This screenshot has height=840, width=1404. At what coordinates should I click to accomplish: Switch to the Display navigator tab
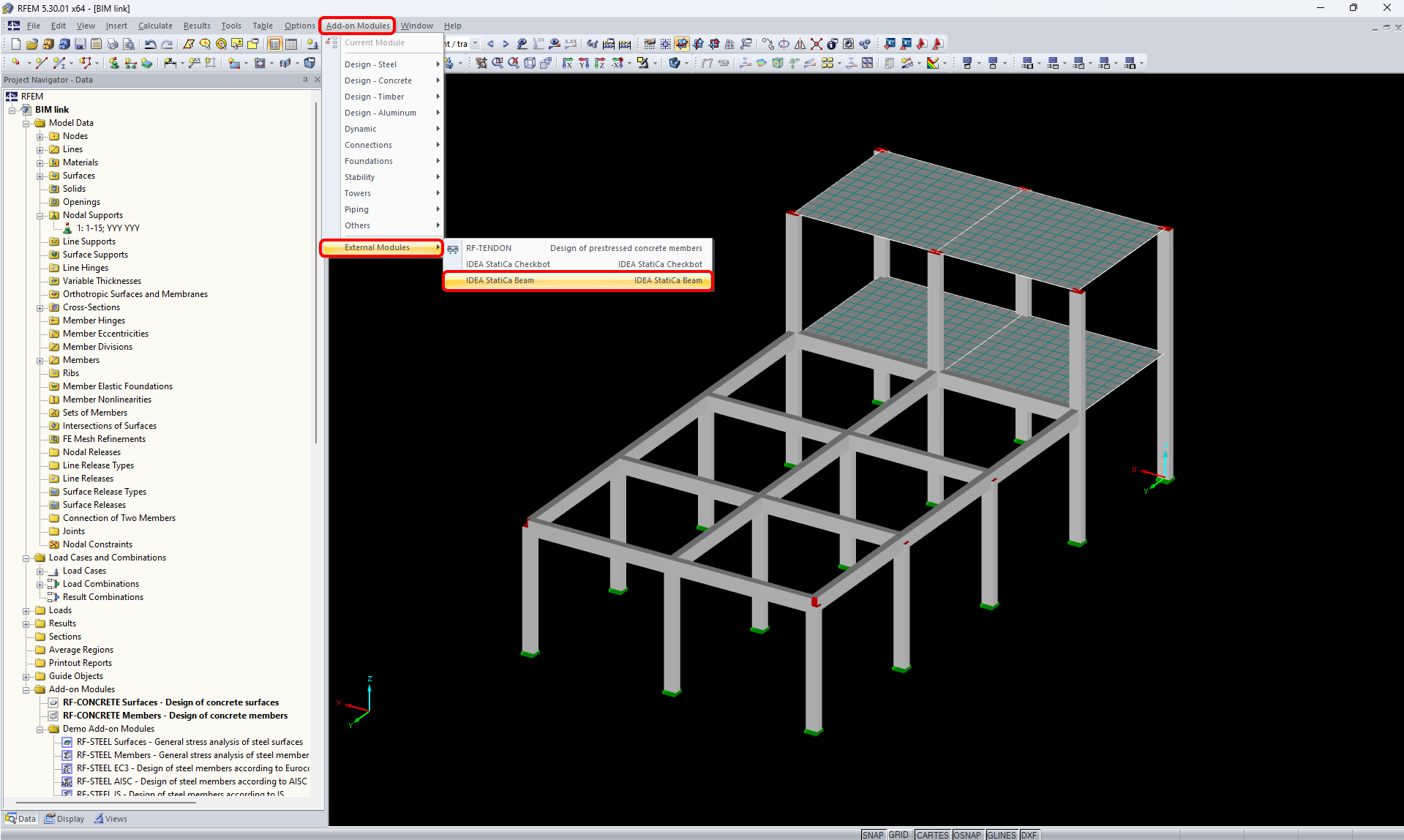tap(64, 819)
